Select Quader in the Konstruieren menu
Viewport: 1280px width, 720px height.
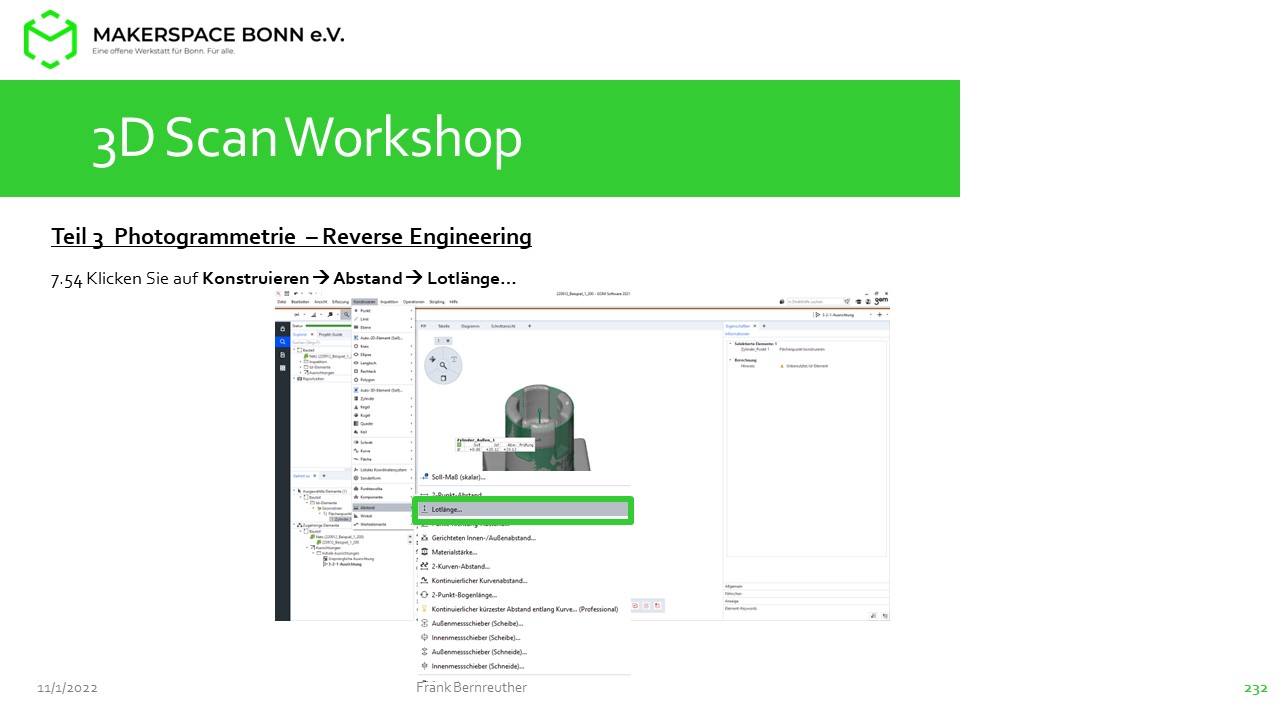pyautogui.click(x=383, y=424)
